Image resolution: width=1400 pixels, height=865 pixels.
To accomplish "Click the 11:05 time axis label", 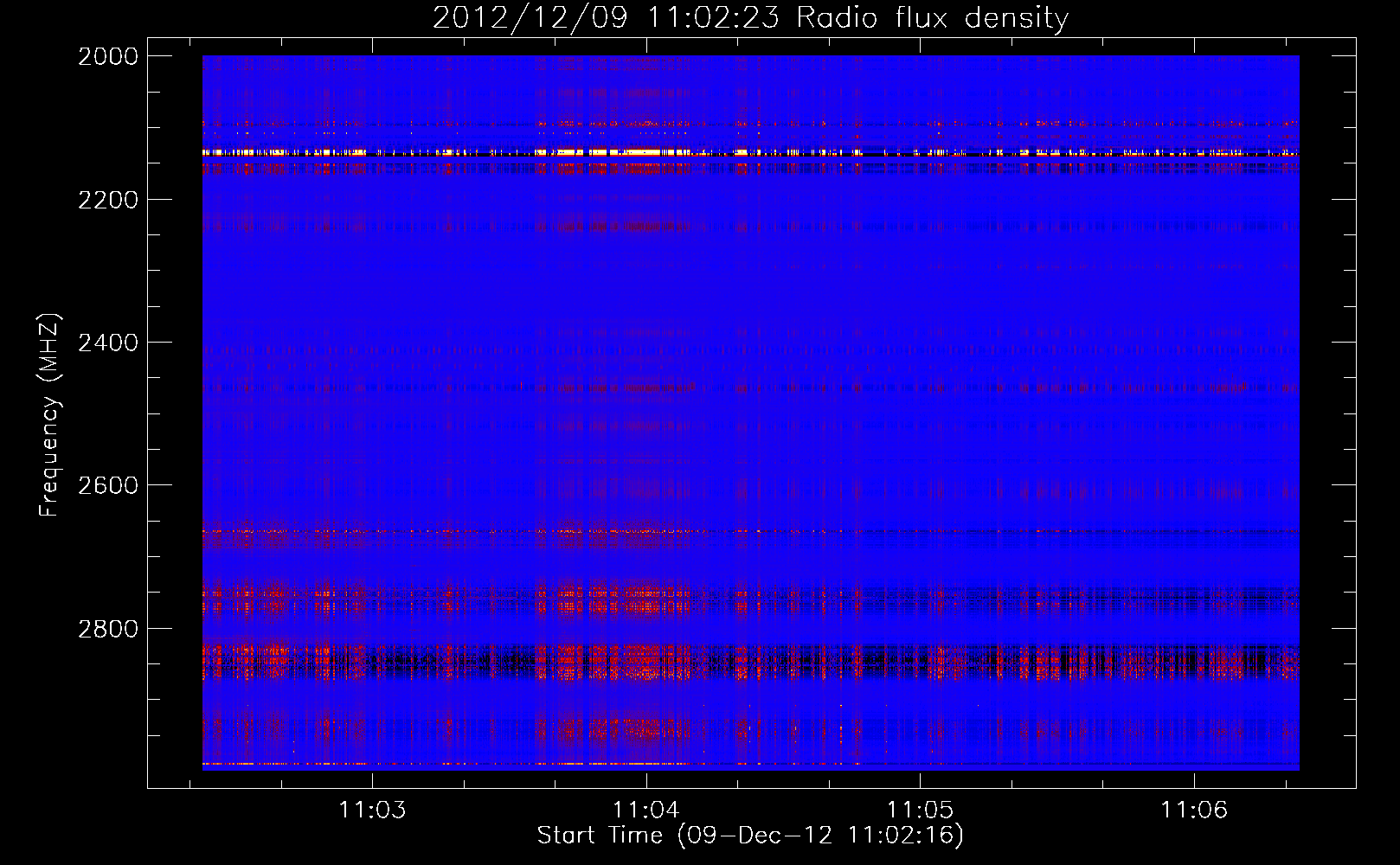I will [x=920, y=810].
